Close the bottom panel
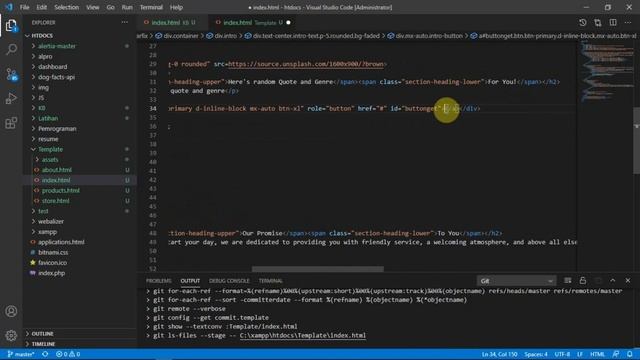640x360 pixels. pyautogui.click(x=628, y=280)
